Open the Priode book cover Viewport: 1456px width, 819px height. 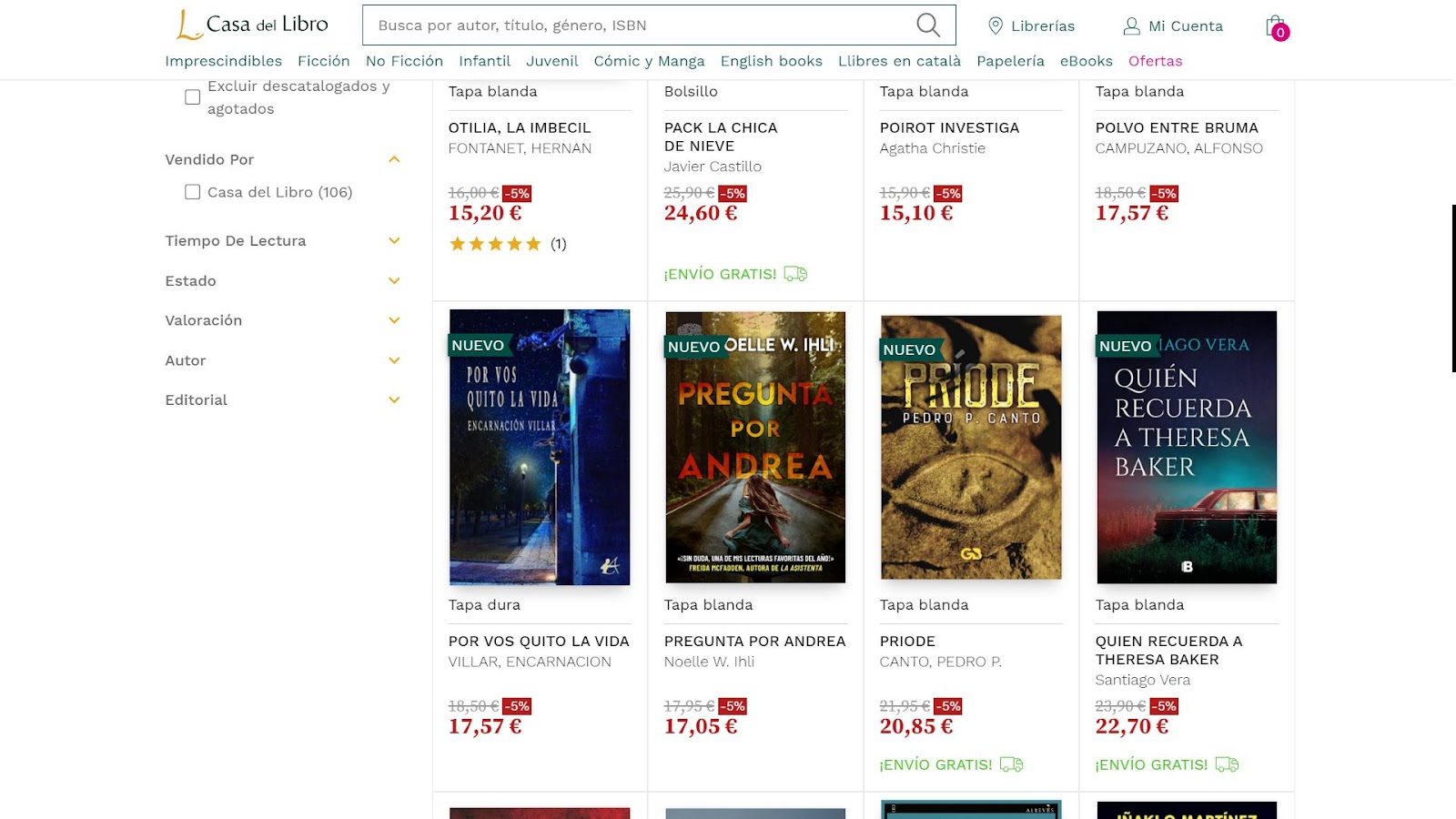[x=971, y=447]
